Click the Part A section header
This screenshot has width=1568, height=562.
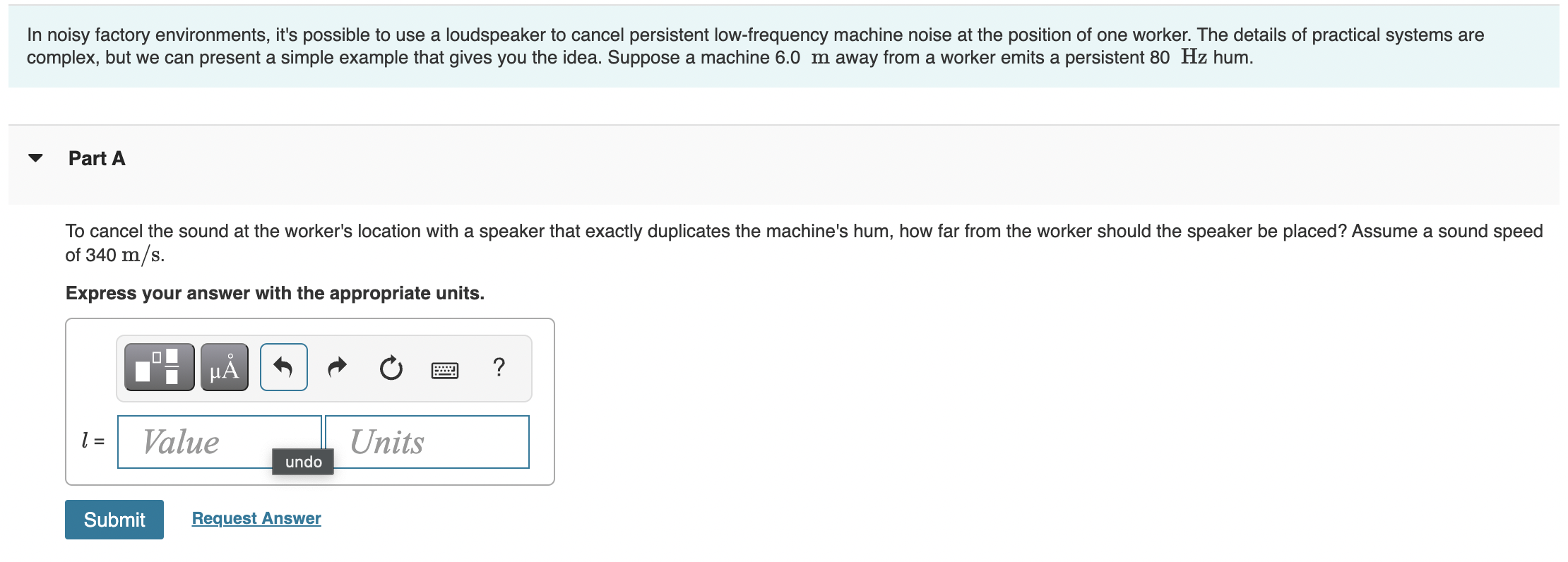[x=95, y=159]
